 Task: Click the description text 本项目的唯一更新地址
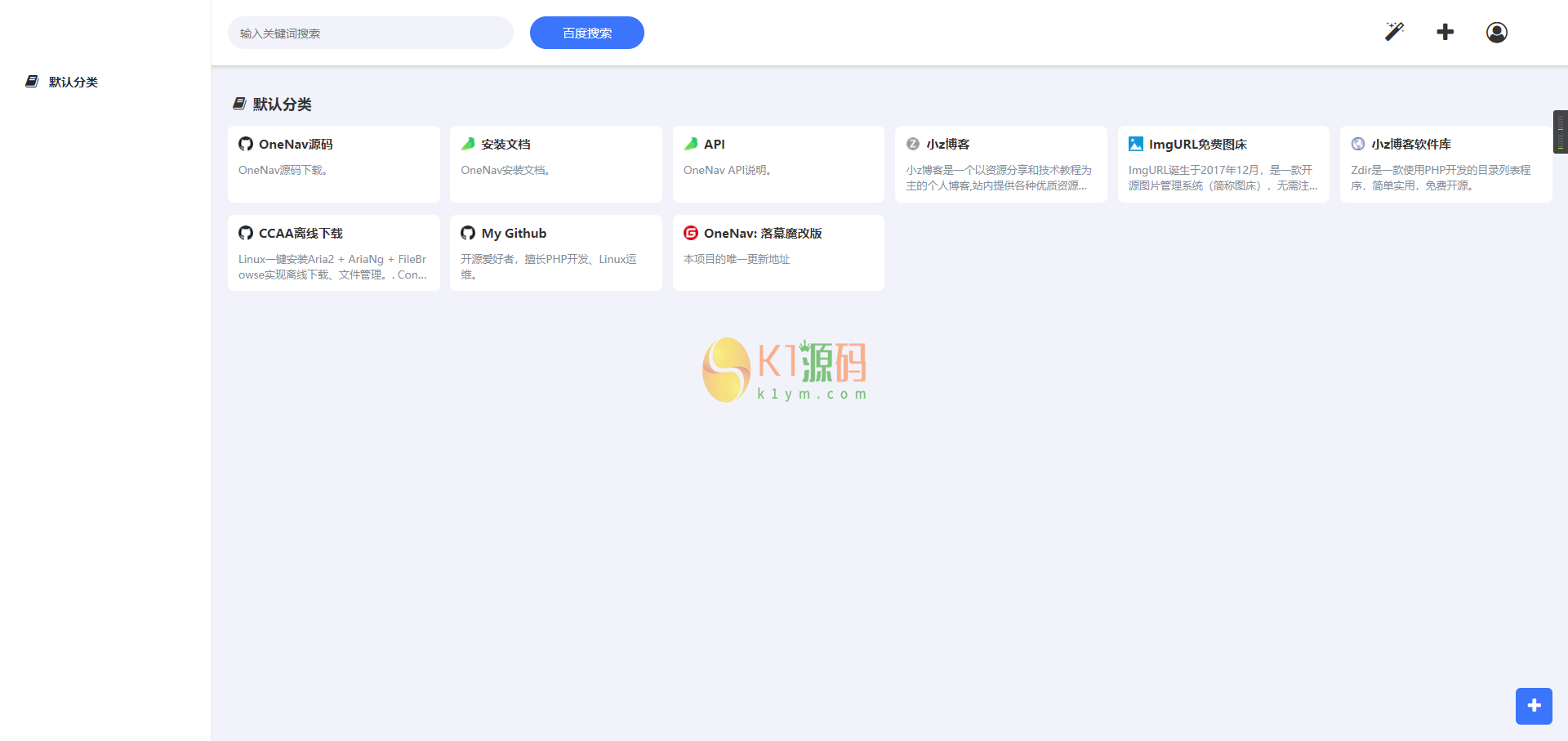pos(737,259)
